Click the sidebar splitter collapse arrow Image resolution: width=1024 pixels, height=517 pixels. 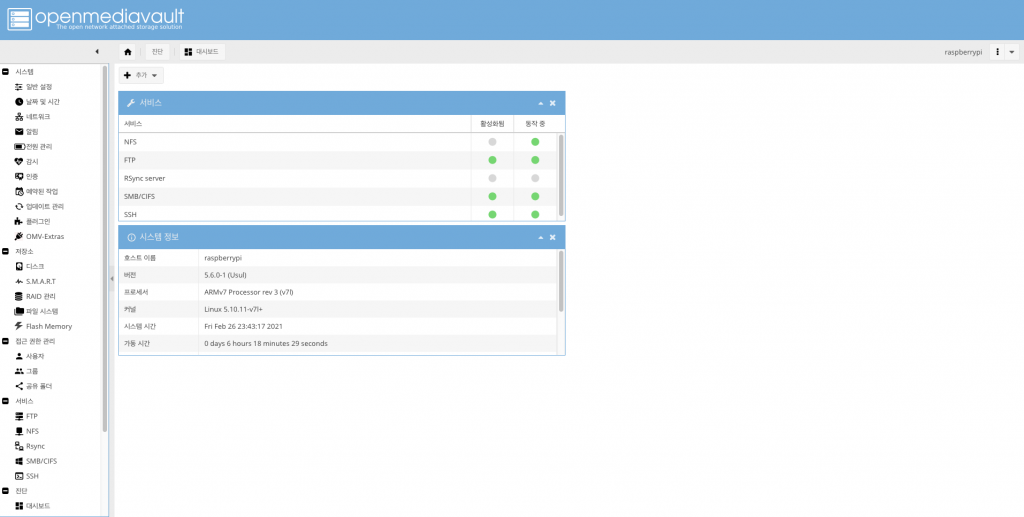click(112, 279)
